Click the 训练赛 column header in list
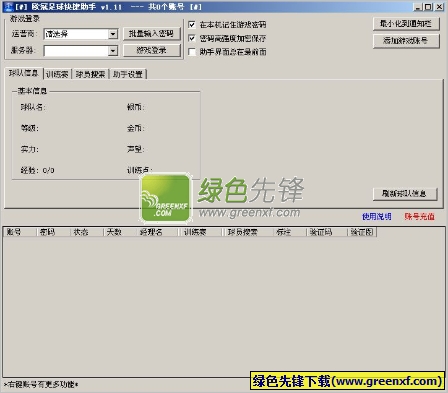 tap(200, 232)
